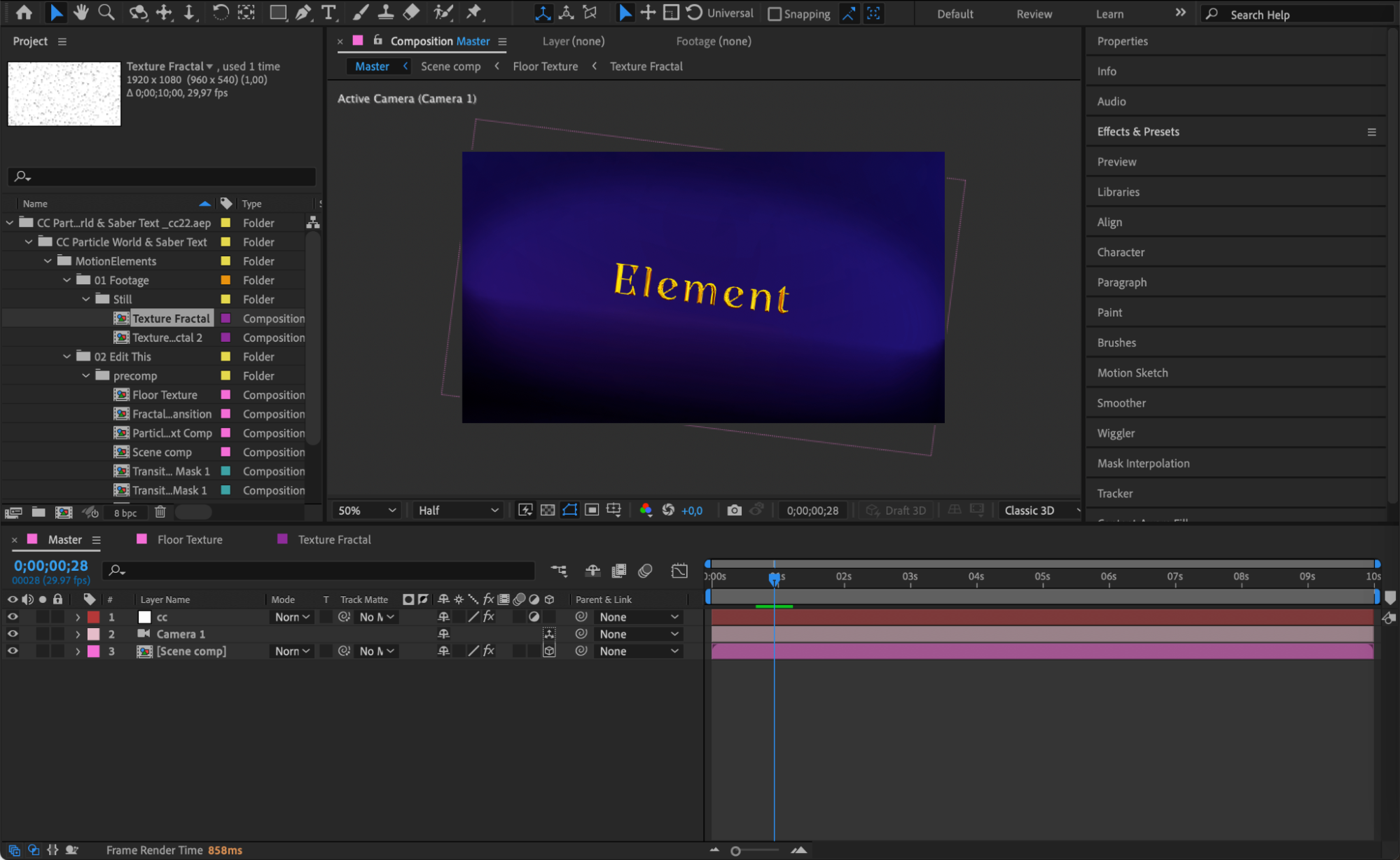Create a new folder in Project panel
Image resolution: width=1400 pixels, height=860 pixels.
coord(39,513)
